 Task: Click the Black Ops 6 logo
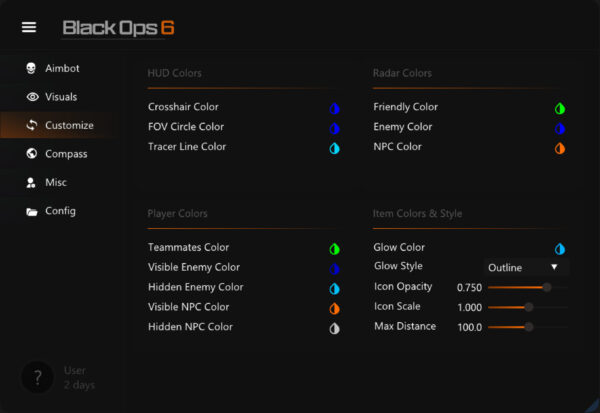pos(118,27)
